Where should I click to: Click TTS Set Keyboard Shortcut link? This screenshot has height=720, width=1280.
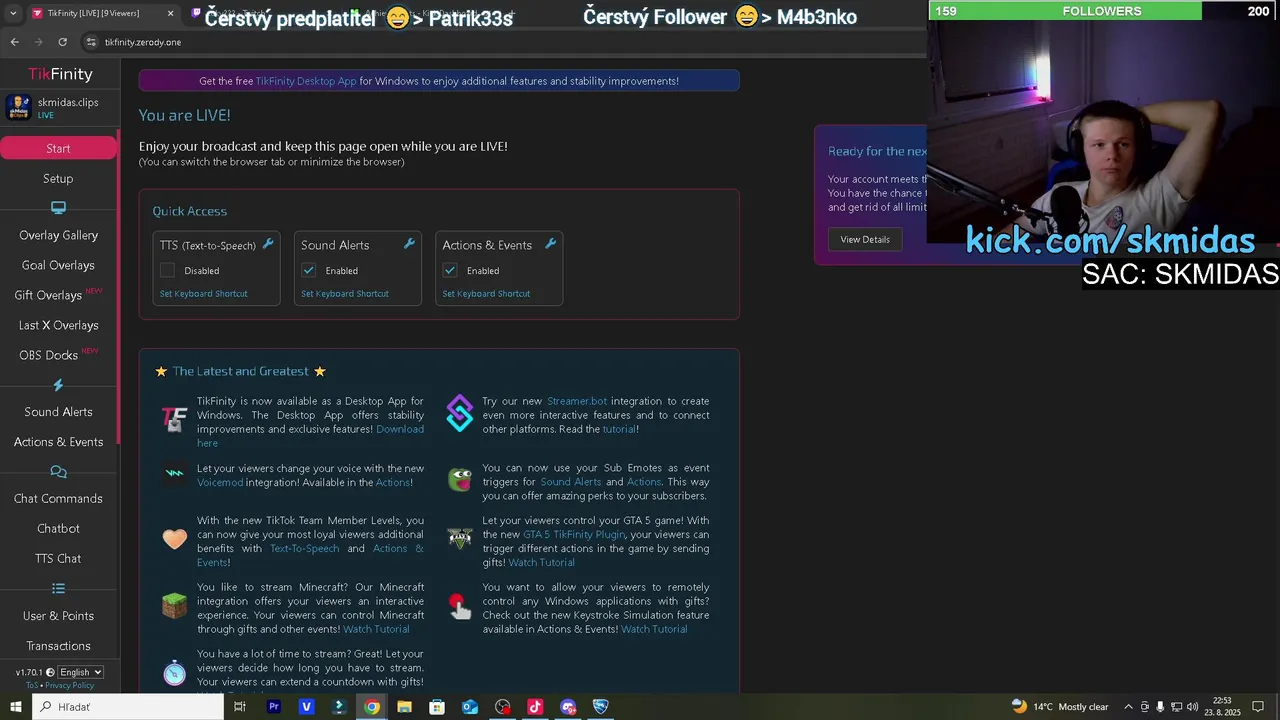(203, 294)
